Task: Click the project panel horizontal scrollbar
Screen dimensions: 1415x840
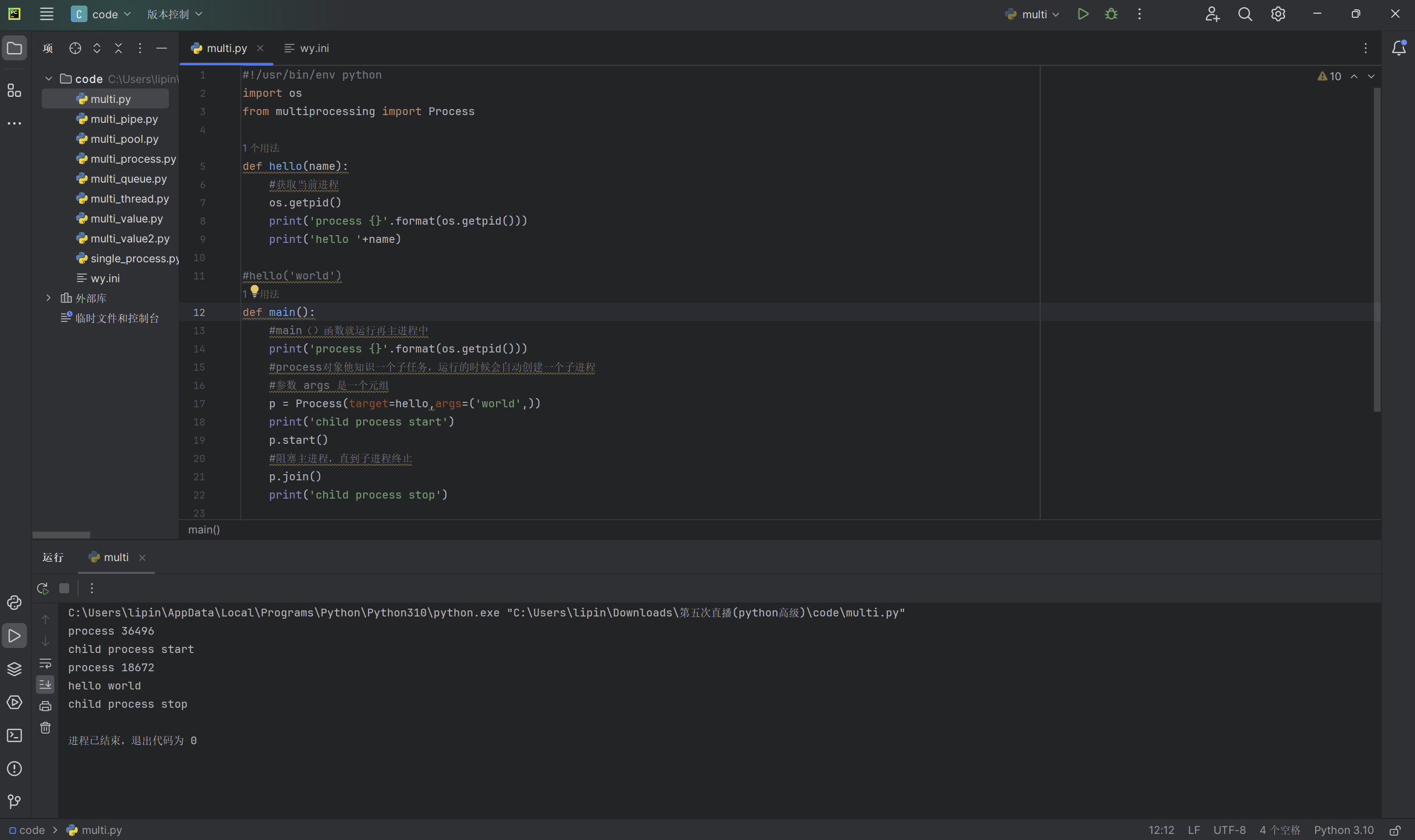Action: click(61, 535)
